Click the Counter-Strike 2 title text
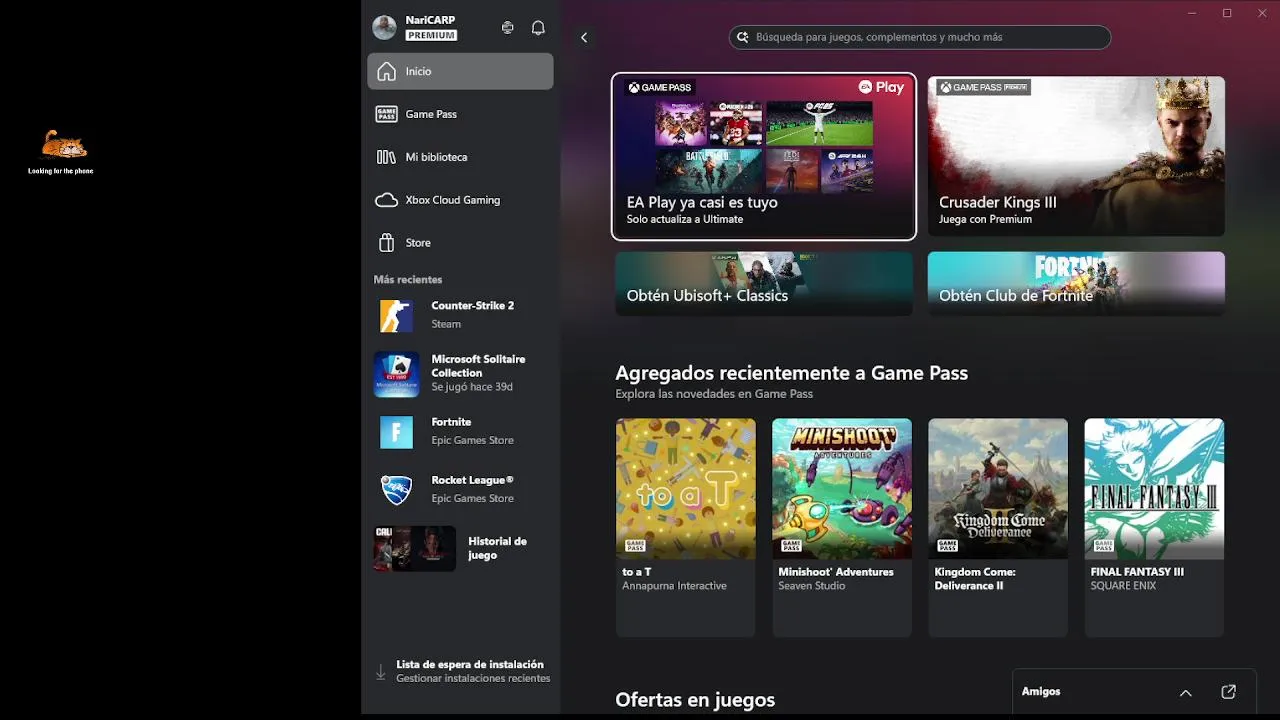Image resolution: width=1280 pixels, height=720 pixels. point(473,306)
